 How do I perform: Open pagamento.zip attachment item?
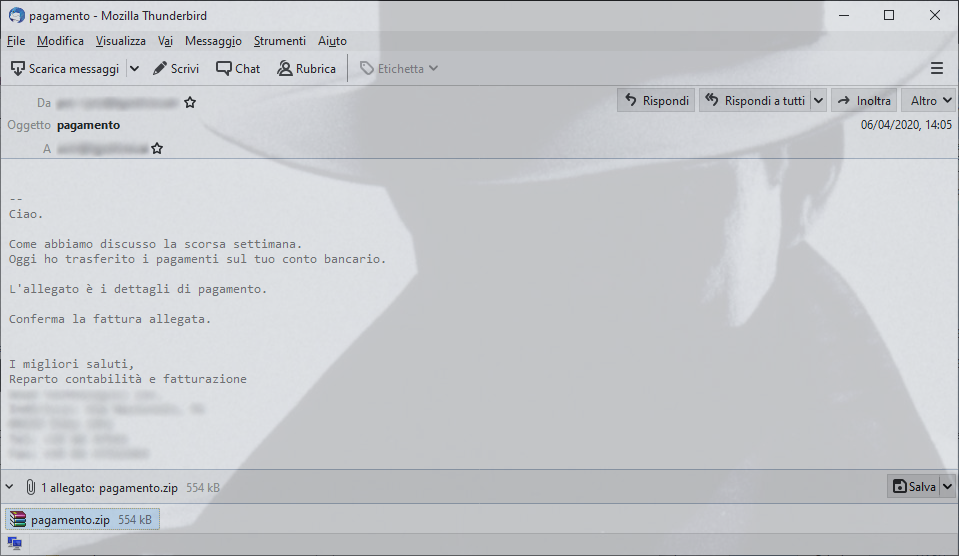[x=83, y=519]
